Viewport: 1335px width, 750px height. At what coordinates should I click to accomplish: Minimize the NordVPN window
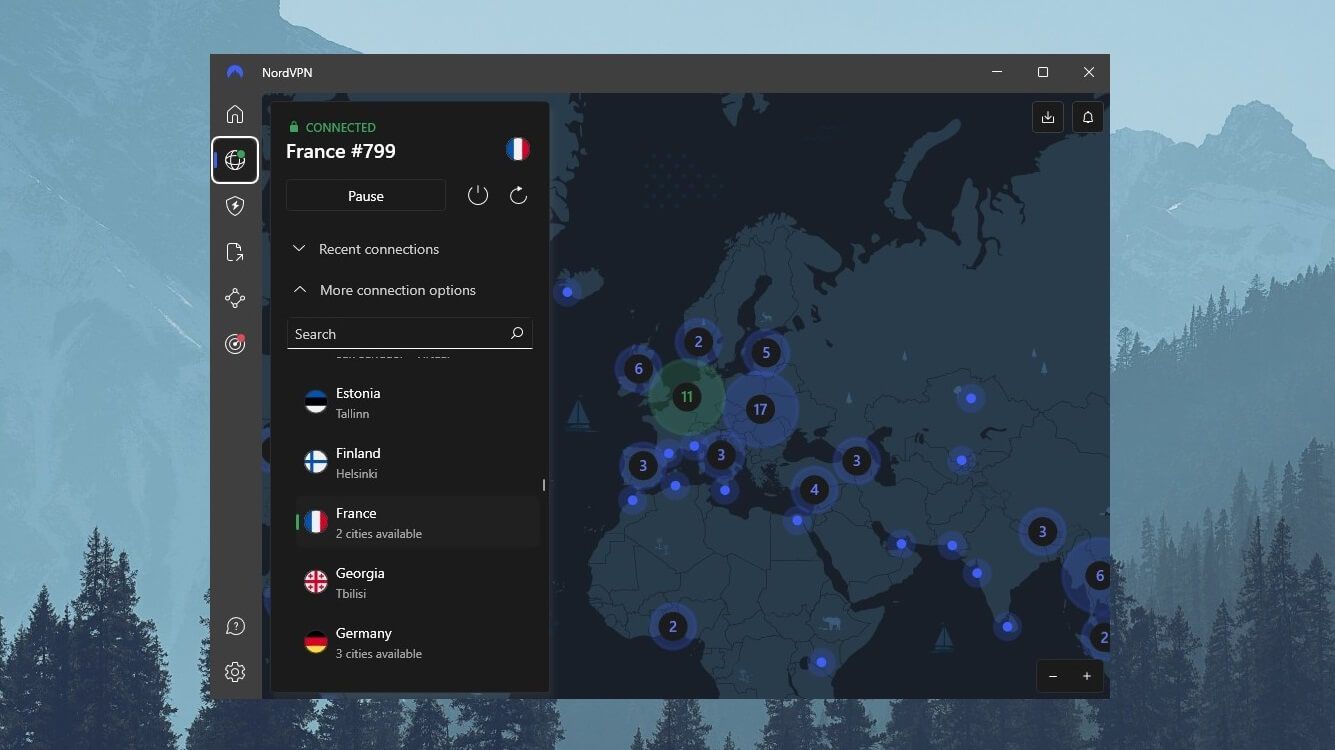point(997,72)
